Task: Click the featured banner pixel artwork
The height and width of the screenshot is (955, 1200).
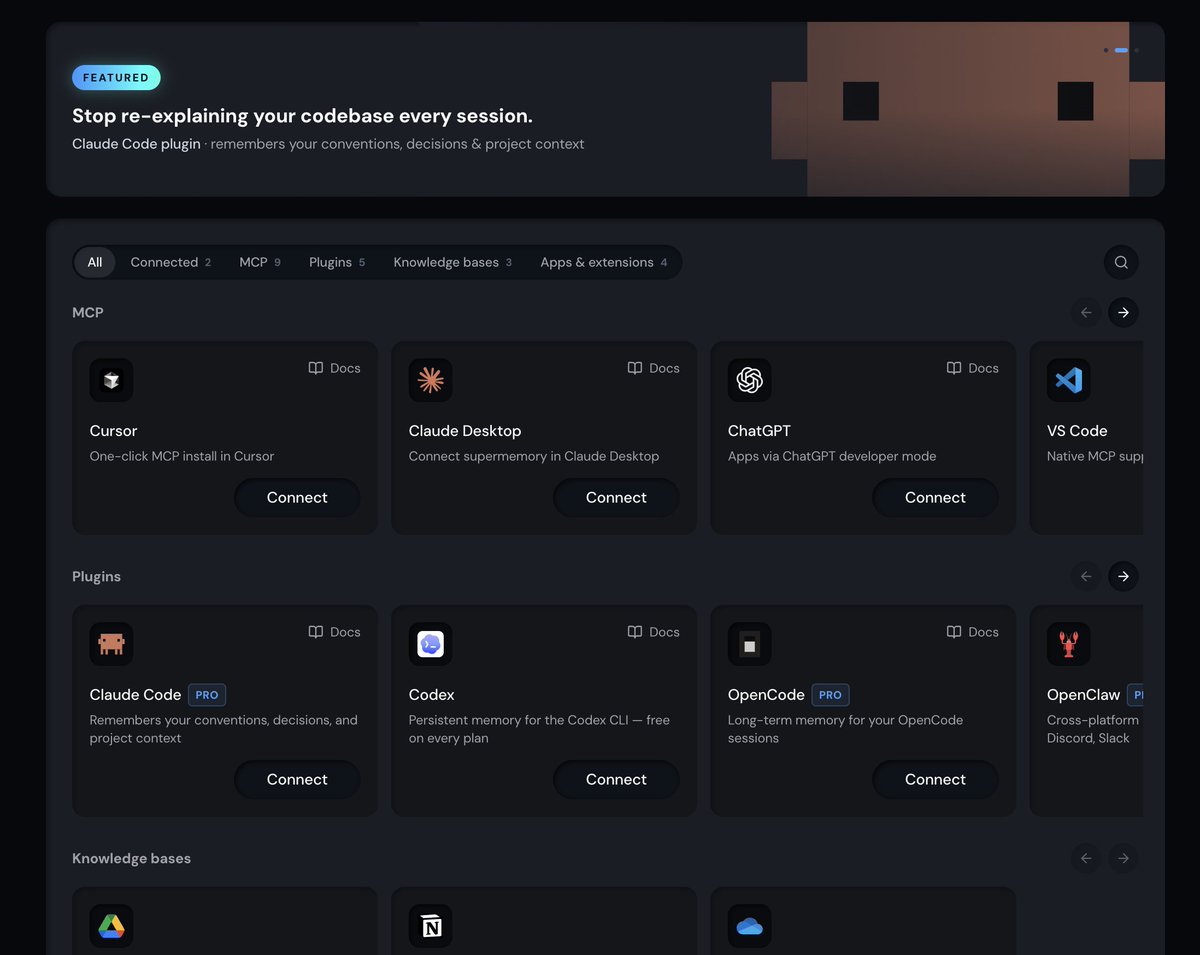Action: [x=968, y=109]
